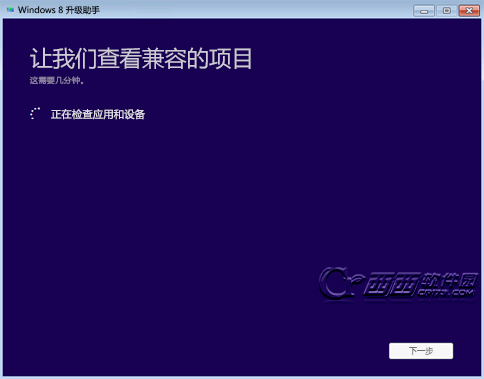Click the maximize button in title bar
Viewport: 484px width, 379px height.
pyautogui.click(x=447, y=11)
